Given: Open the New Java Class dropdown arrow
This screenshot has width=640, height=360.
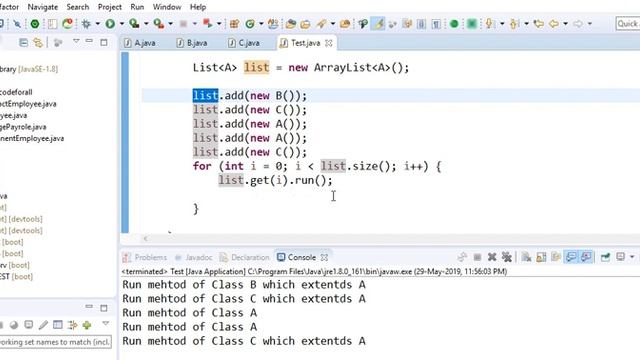Looking at the screenshot, I should click(261, 24).
